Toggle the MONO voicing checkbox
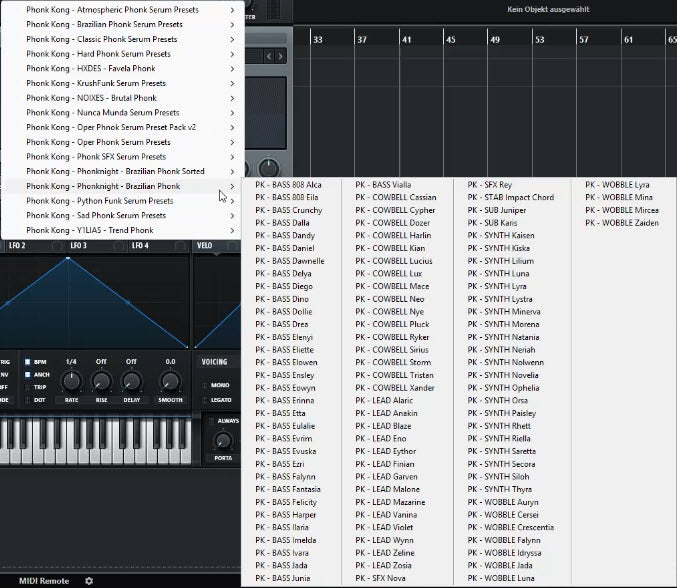This screenshot has width=677, height=588. (206, 384)
